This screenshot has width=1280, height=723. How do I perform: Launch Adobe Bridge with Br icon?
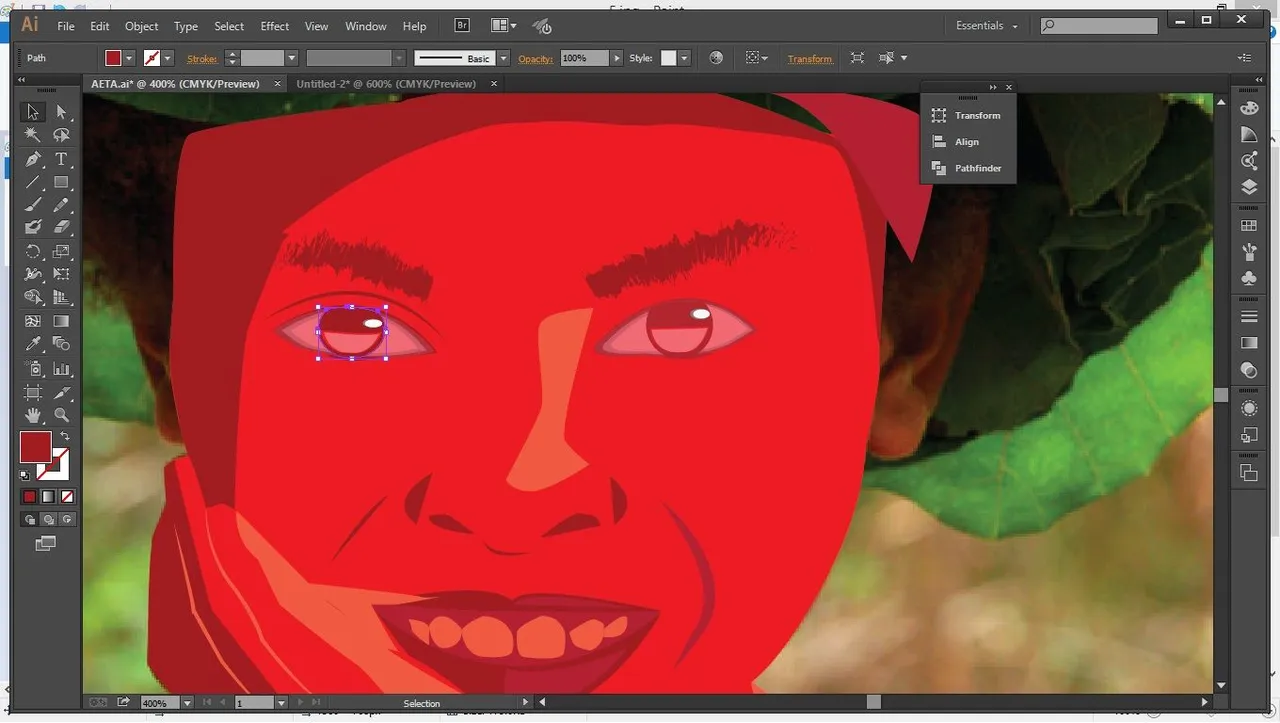462,26
